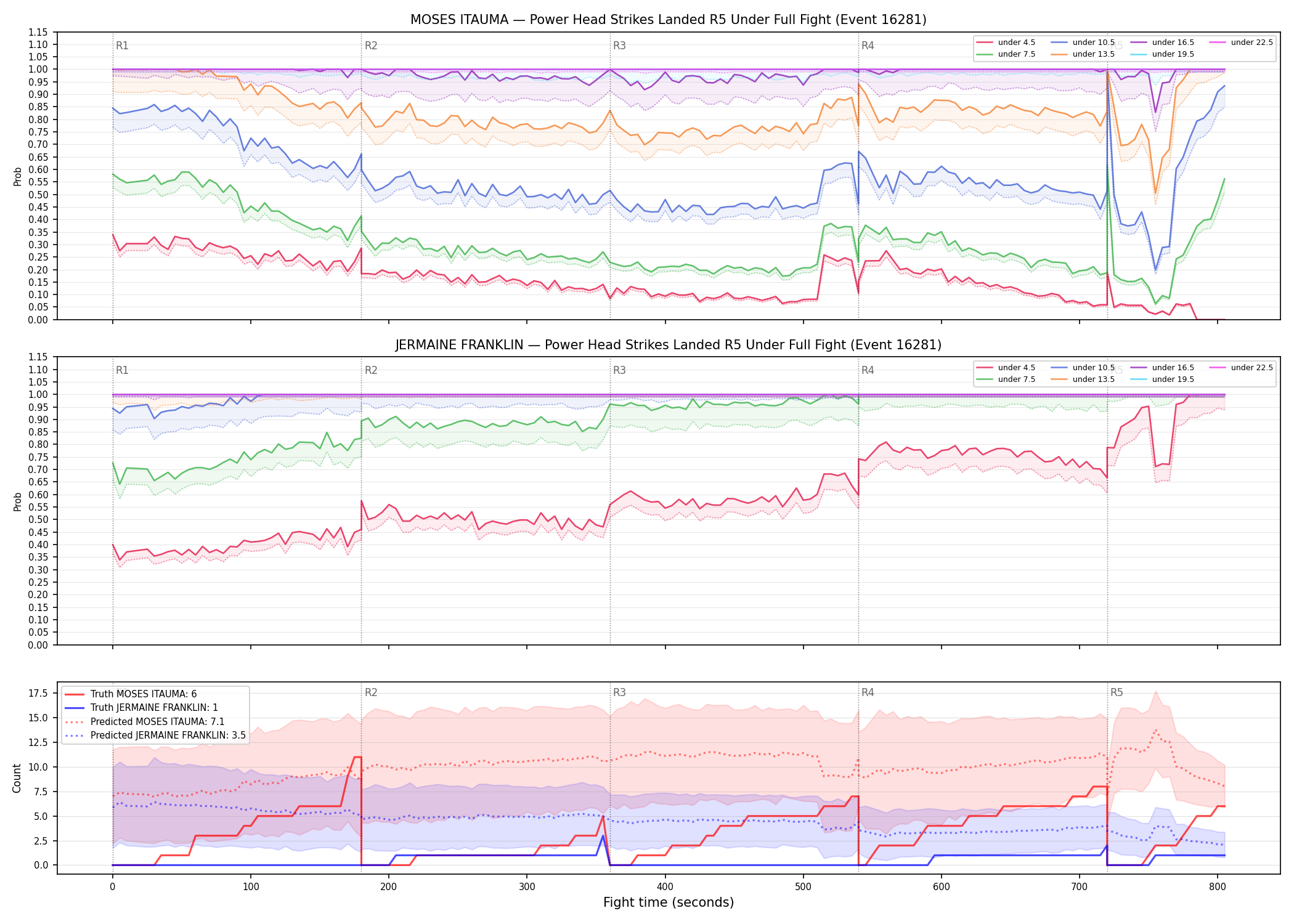This screenshot has height=924, width=1294.
Task: Click the x-axis tick label '300'
Action: [x=527, y=887]
